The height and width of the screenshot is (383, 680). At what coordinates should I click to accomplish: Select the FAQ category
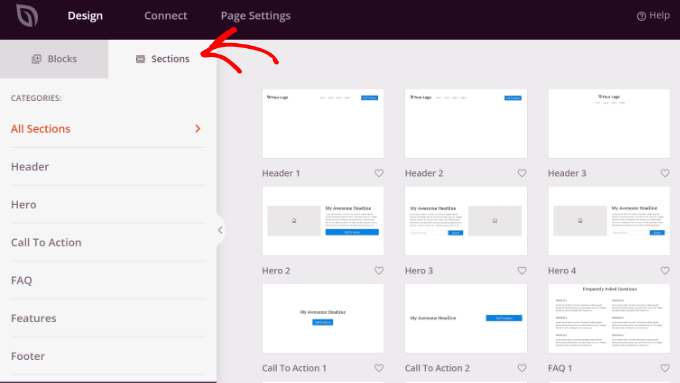[x=108, y=280]
